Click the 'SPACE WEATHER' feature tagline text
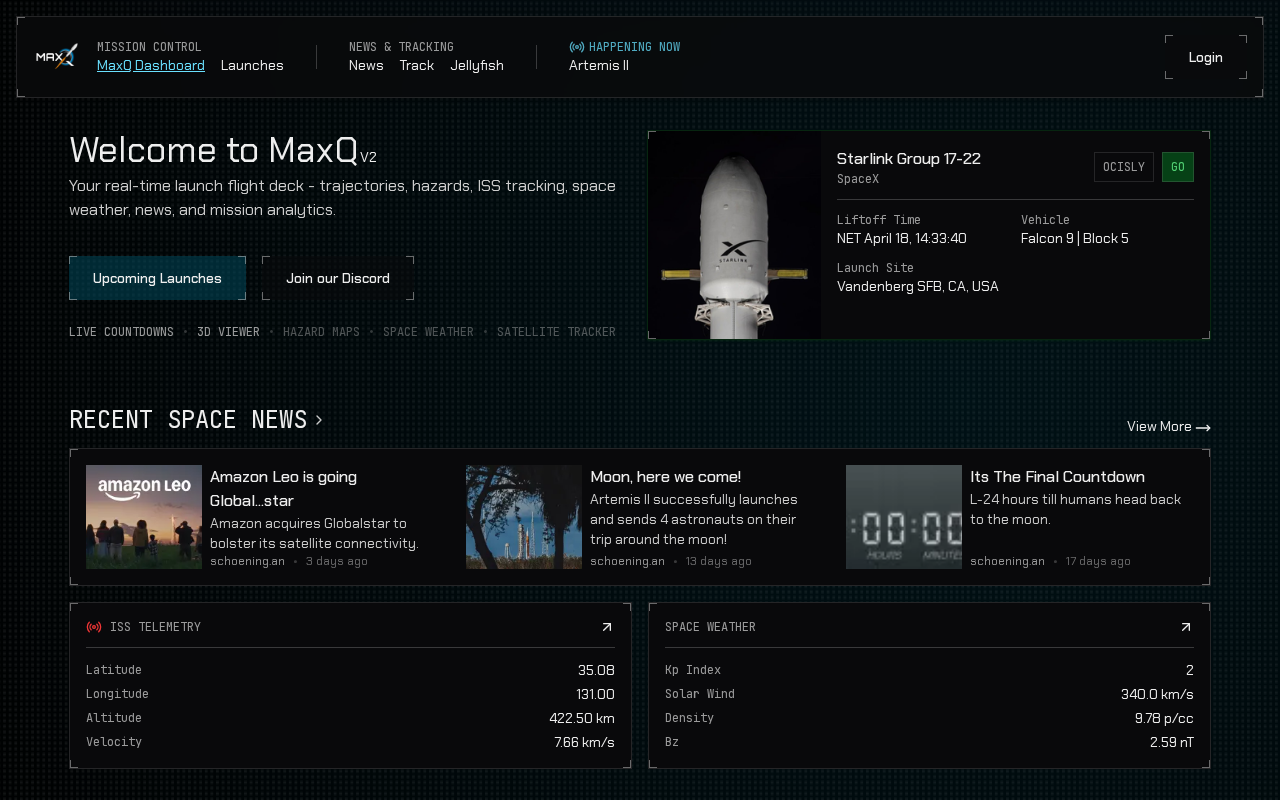1280x800 pixels. tap(428, 332)
